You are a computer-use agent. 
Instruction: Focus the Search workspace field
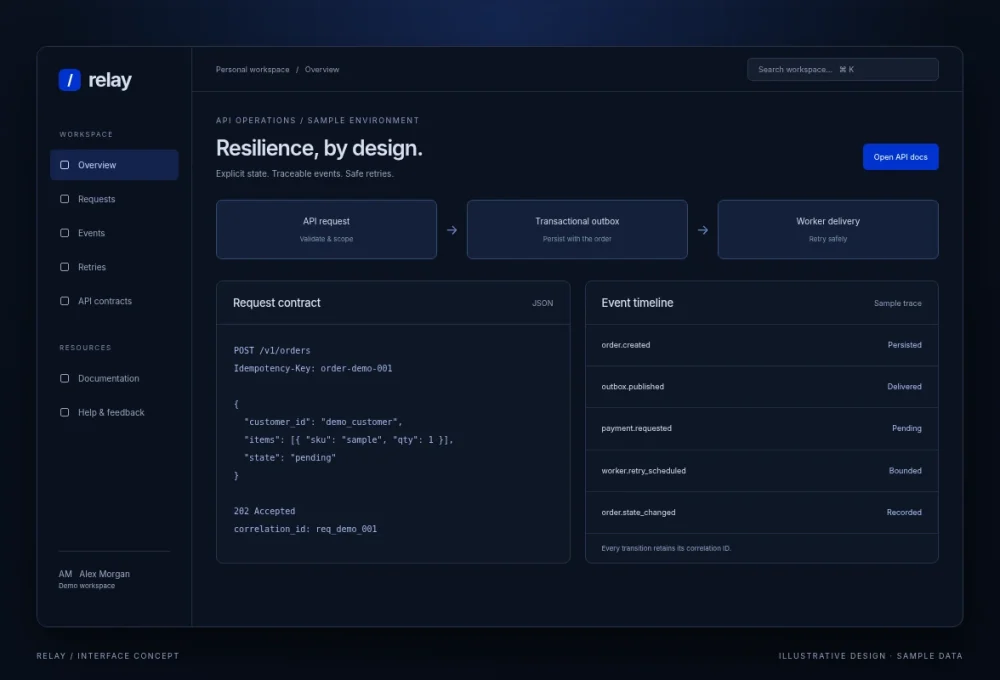point(842,70)
